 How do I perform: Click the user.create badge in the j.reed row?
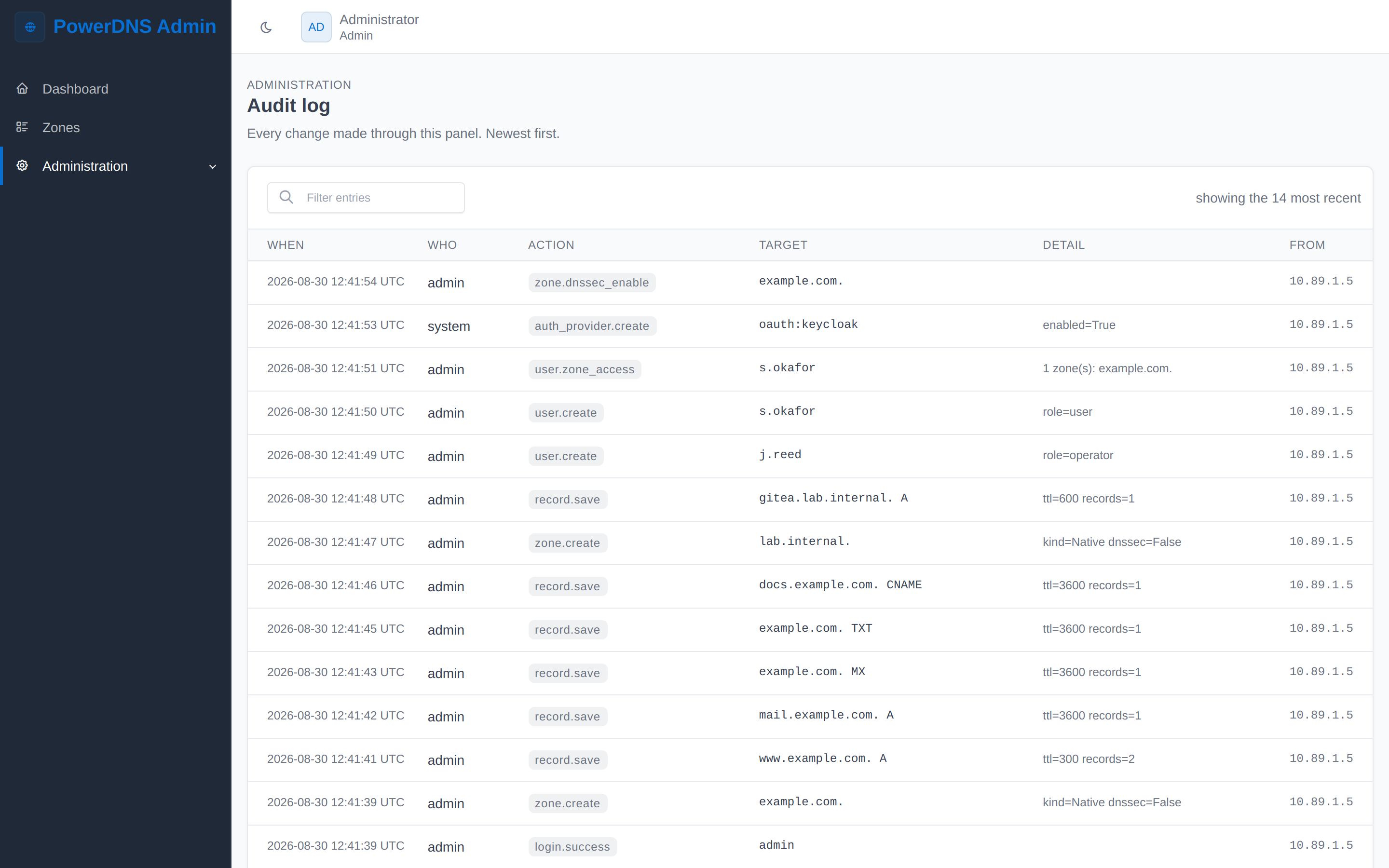tap(565, 456)
